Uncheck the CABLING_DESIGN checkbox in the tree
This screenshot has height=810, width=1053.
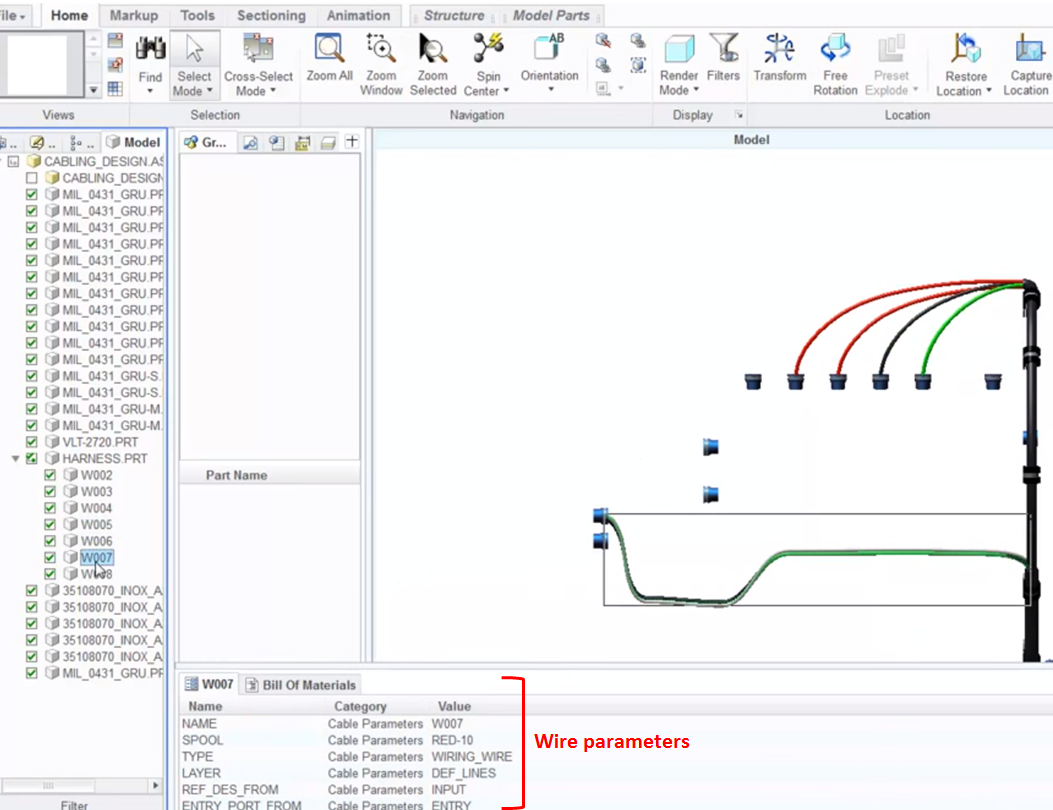coord(32,177)
